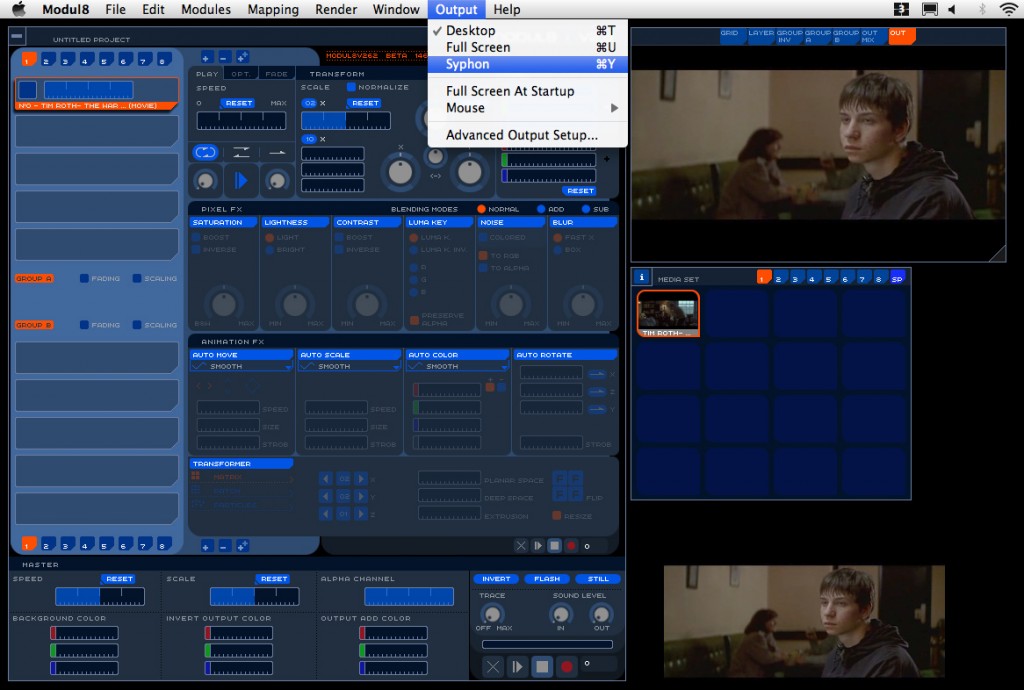
Task: Click the Background Color red slider
Action: pos(84,633)
